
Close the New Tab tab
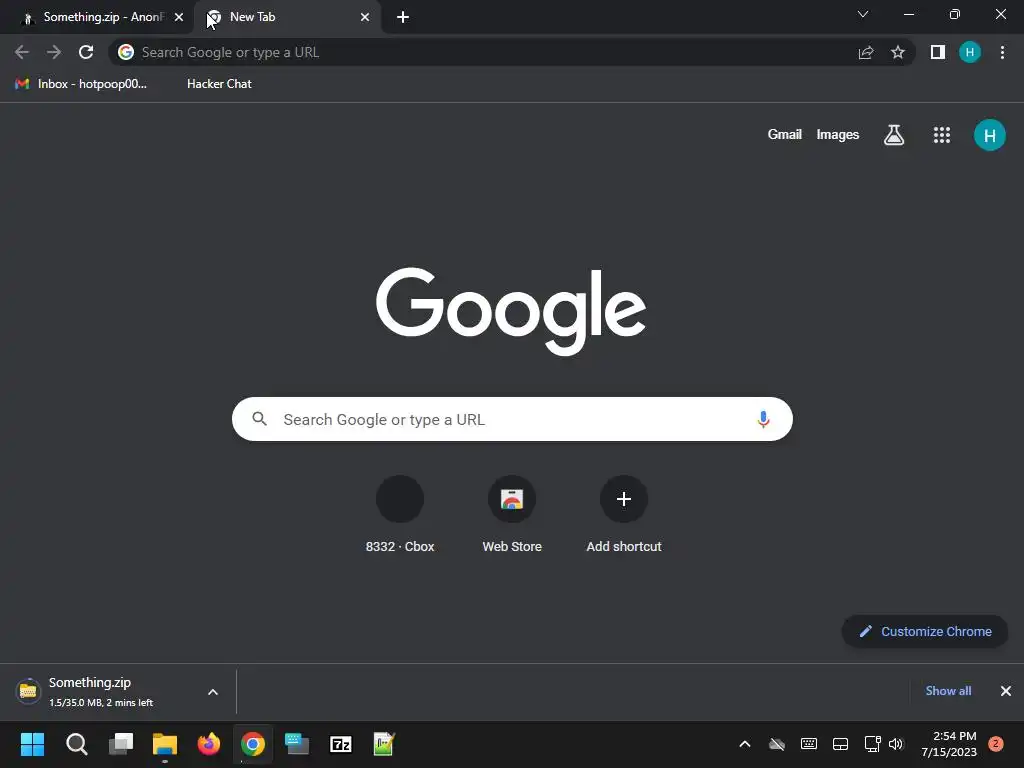pos(365,18)
